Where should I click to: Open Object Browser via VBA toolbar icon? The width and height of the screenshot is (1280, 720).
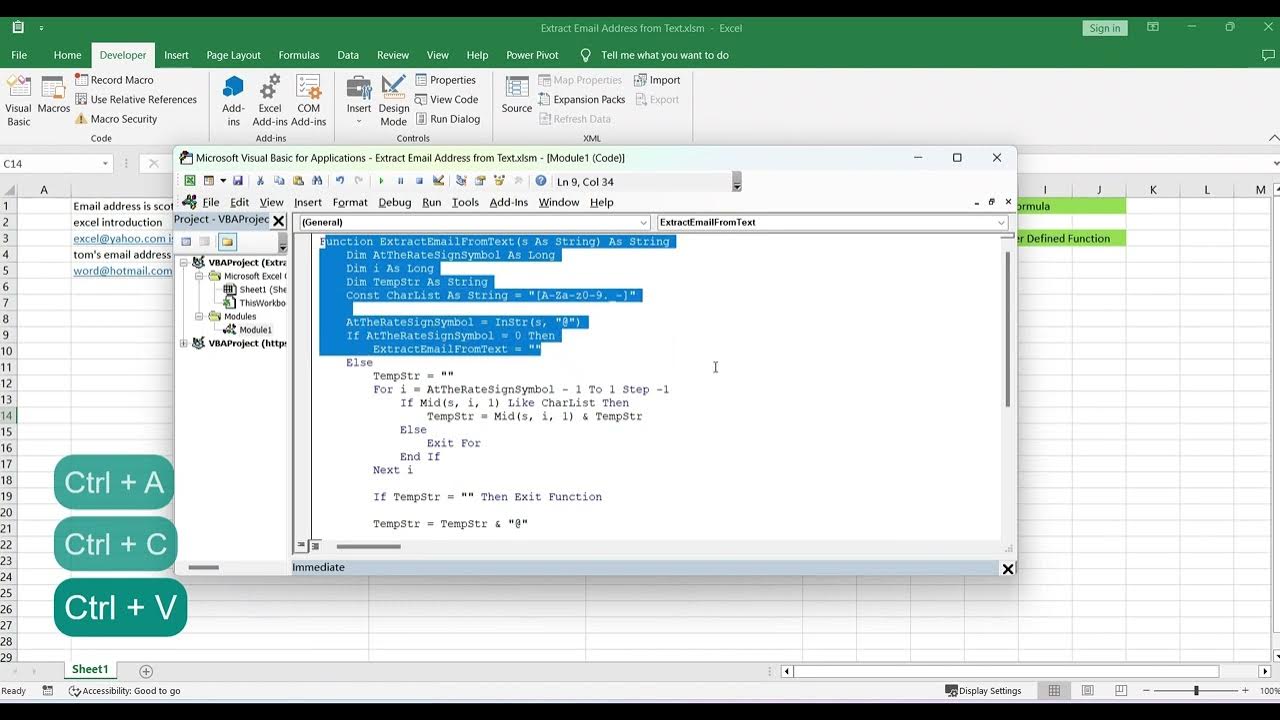499,181
